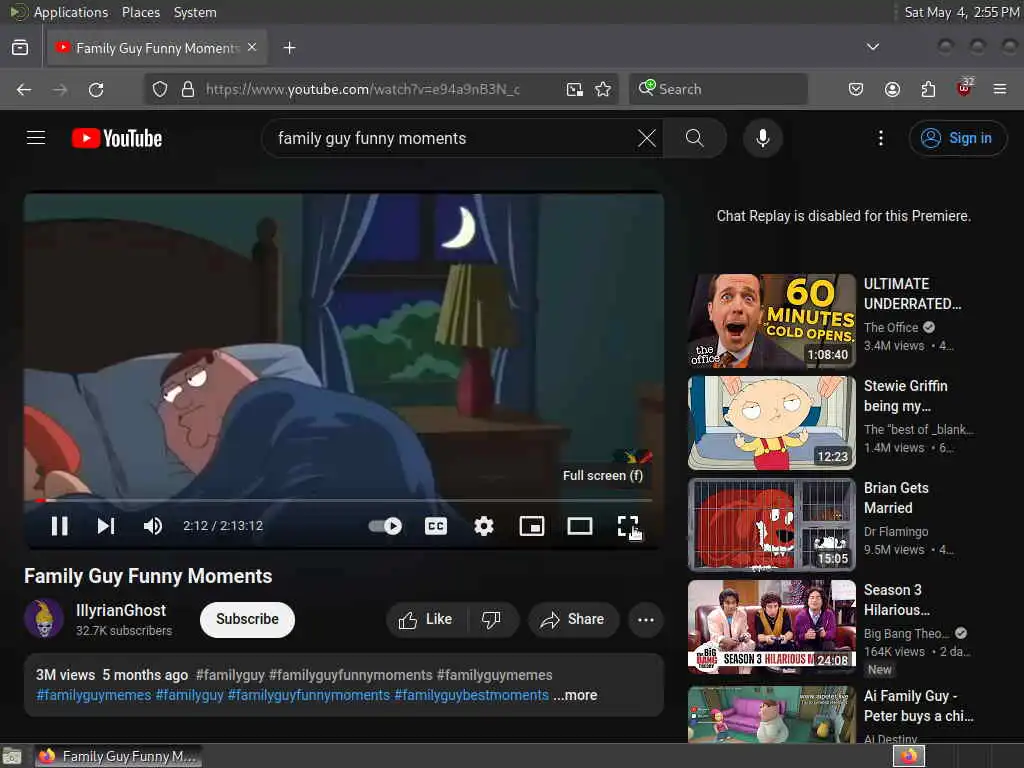Enter full screen mode

pyautogui.click(x=628, y=526)
